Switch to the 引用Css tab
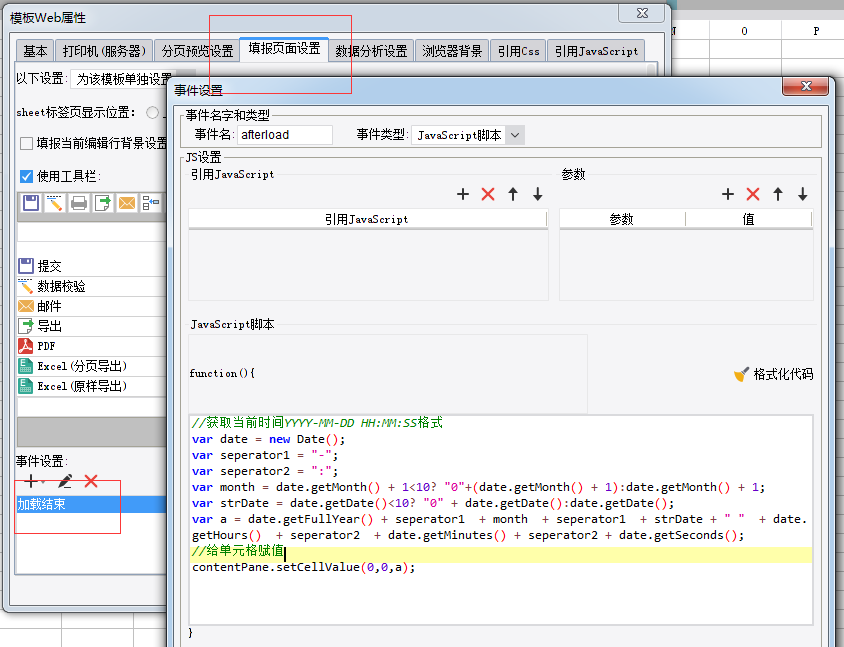 coord(518,51)
